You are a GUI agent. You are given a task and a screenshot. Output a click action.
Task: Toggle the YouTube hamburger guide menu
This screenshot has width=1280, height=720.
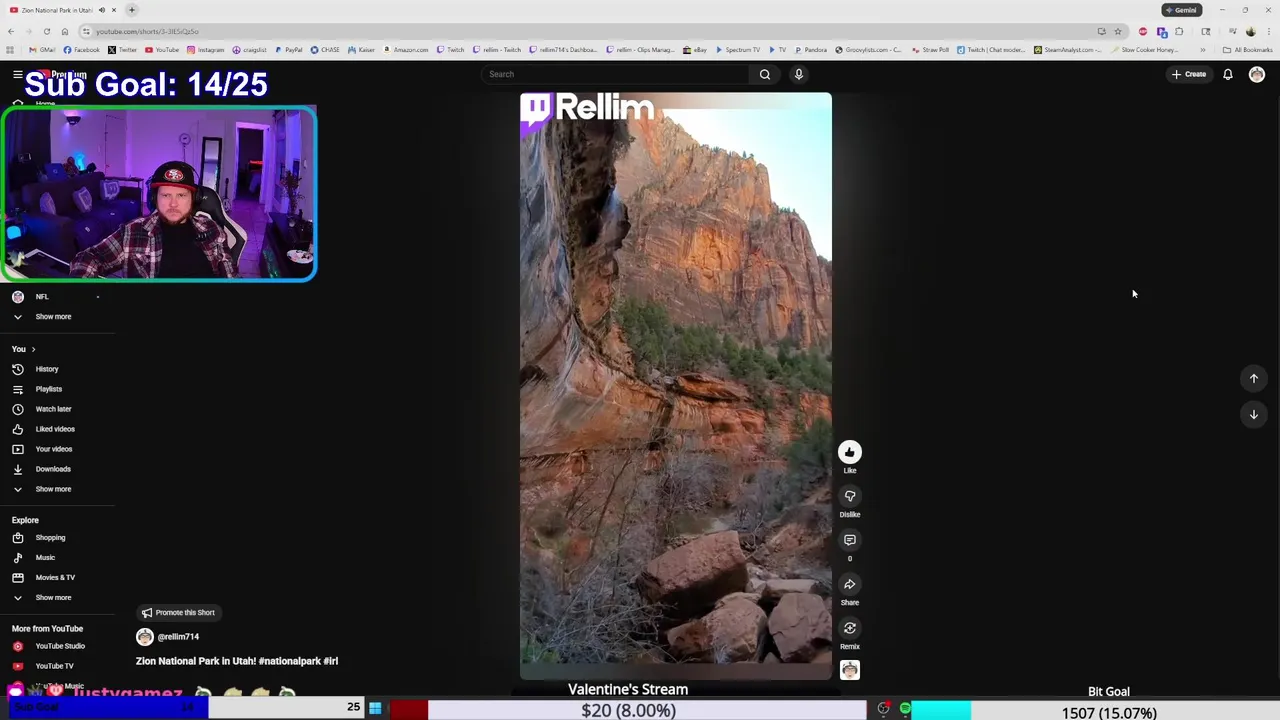(x=17, y=74)
